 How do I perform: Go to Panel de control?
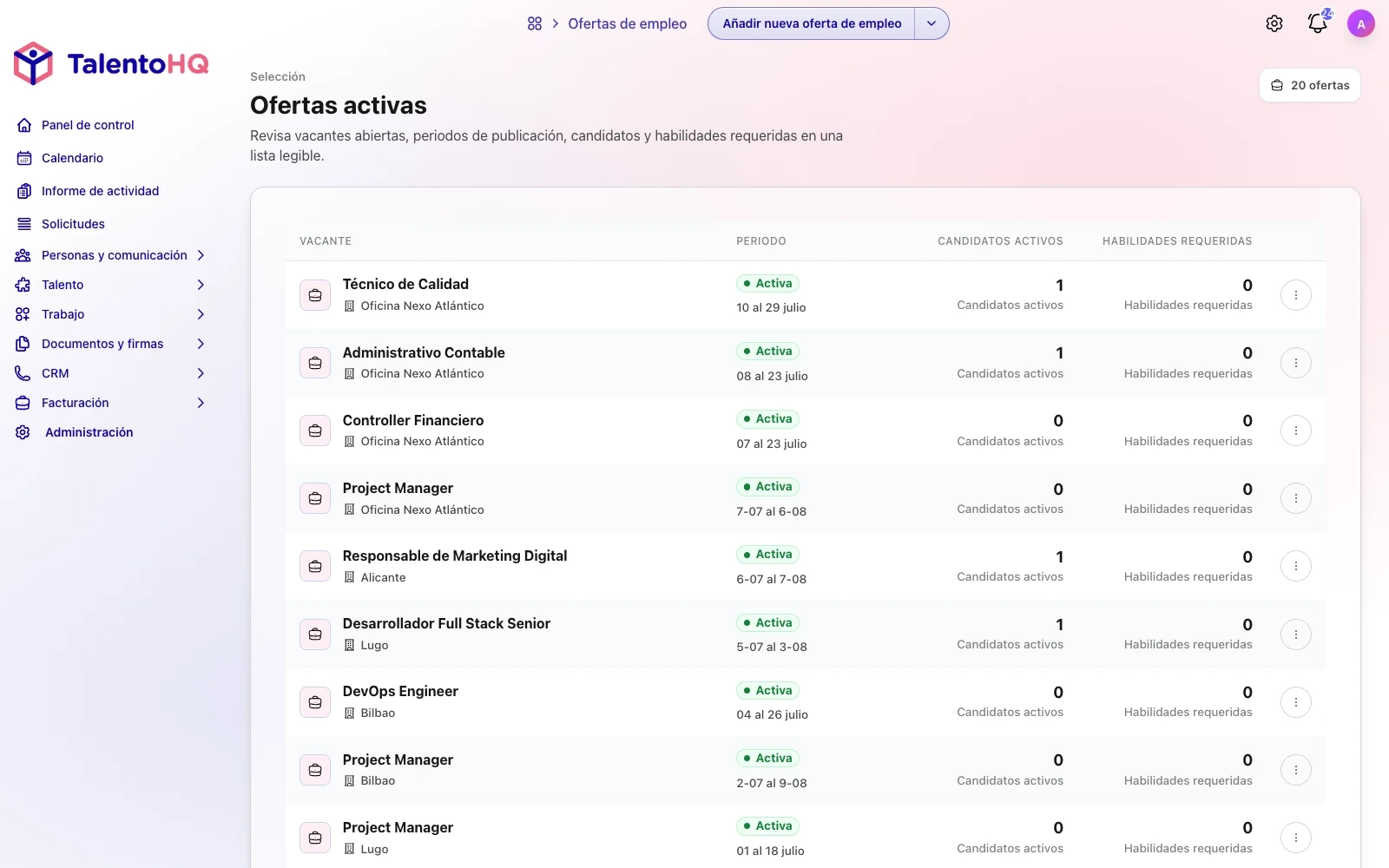pos(88,125)
